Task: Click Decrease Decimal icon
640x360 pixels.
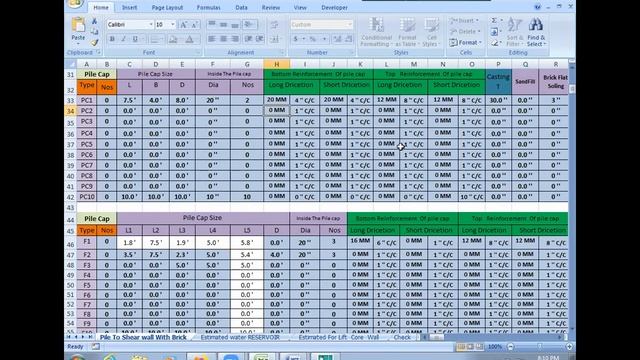Action: (x=349, y=39)
